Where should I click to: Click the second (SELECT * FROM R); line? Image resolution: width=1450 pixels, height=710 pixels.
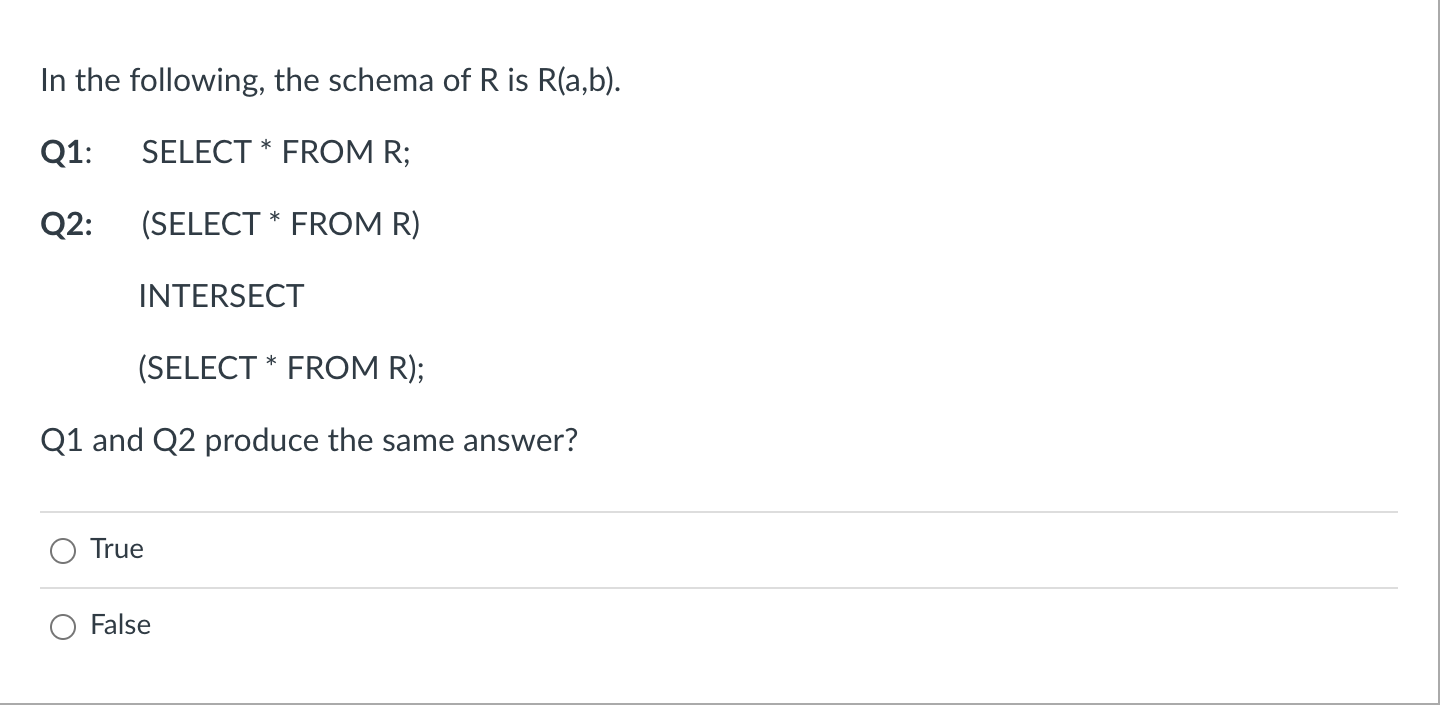[281, 368]
